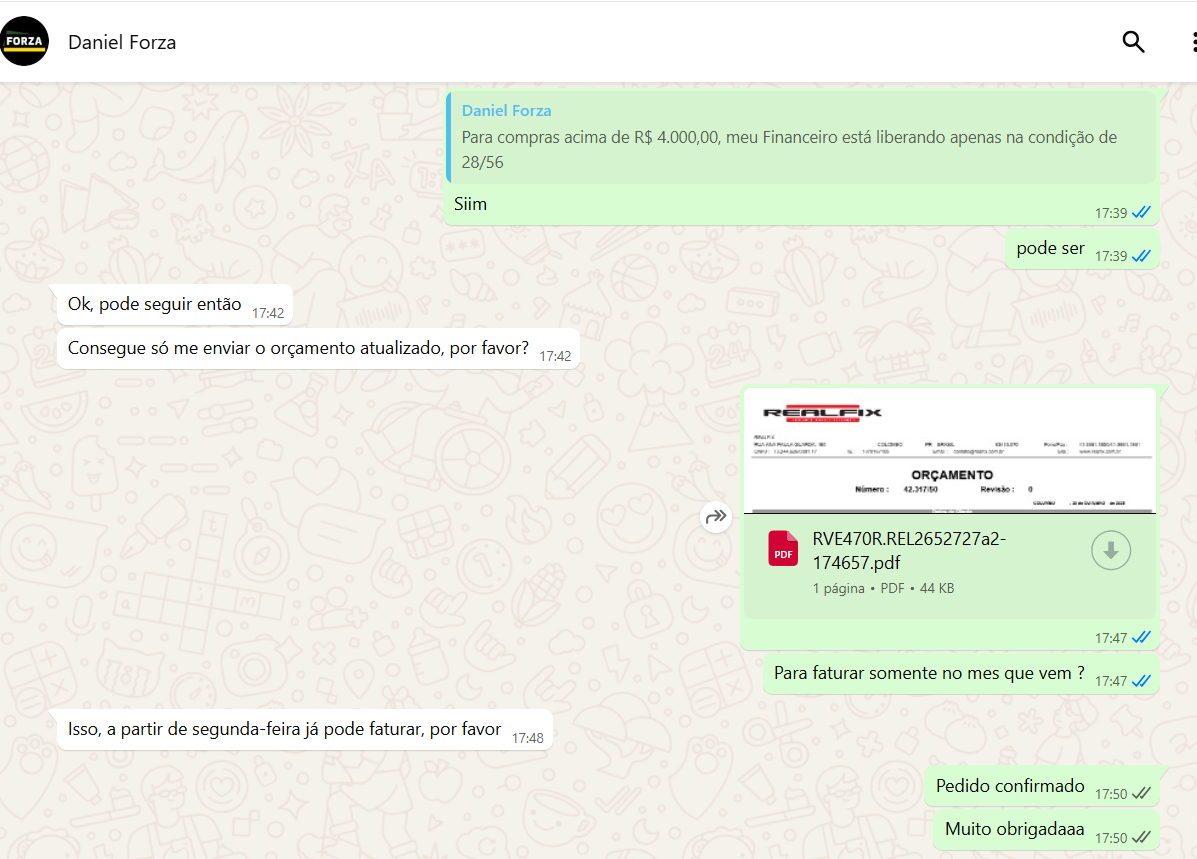
Task: Open the chat search magnifier icon
Action: tap(1133, 42)
